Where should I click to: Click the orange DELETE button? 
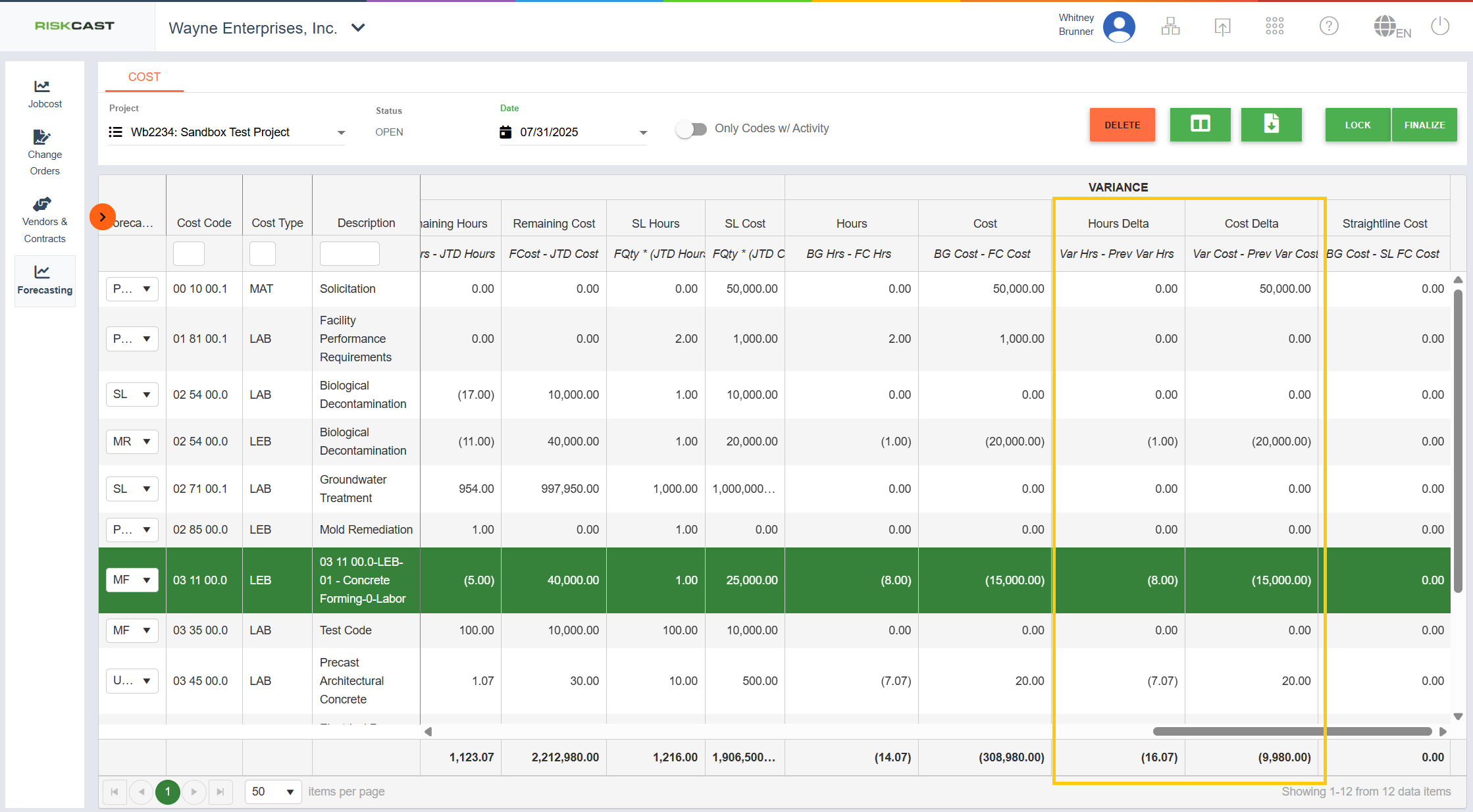click(1122, 124)
